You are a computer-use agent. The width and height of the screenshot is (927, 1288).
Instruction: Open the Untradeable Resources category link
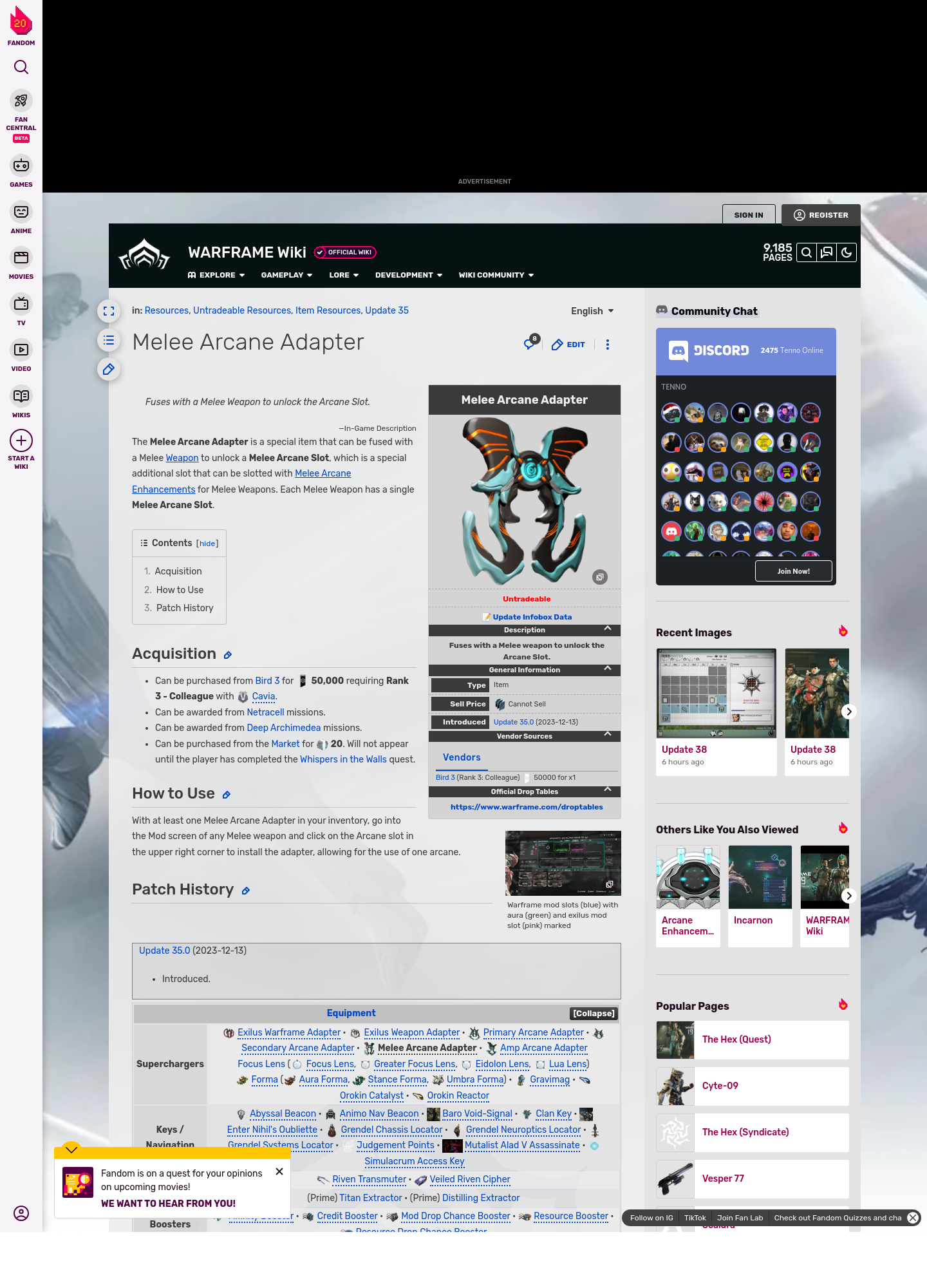(x=242, y=310)
